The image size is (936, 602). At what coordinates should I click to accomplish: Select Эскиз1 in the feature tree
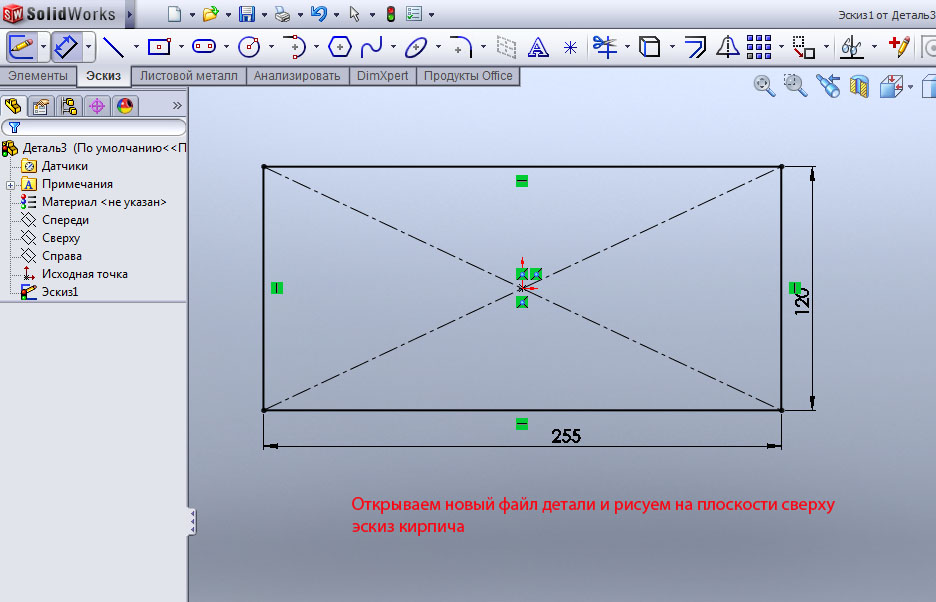[x=59, y=292]
